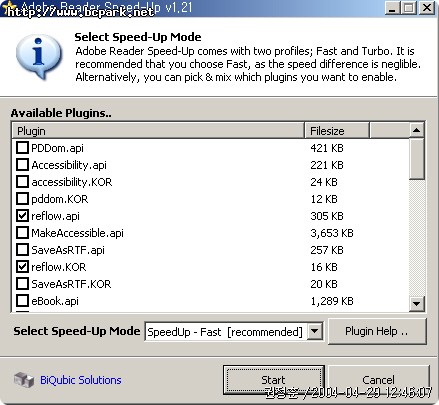Enable the eBook.api checkbox
The width and height of the screenshot is (439, 405).
pyautogui.click(x=22, y=301)
